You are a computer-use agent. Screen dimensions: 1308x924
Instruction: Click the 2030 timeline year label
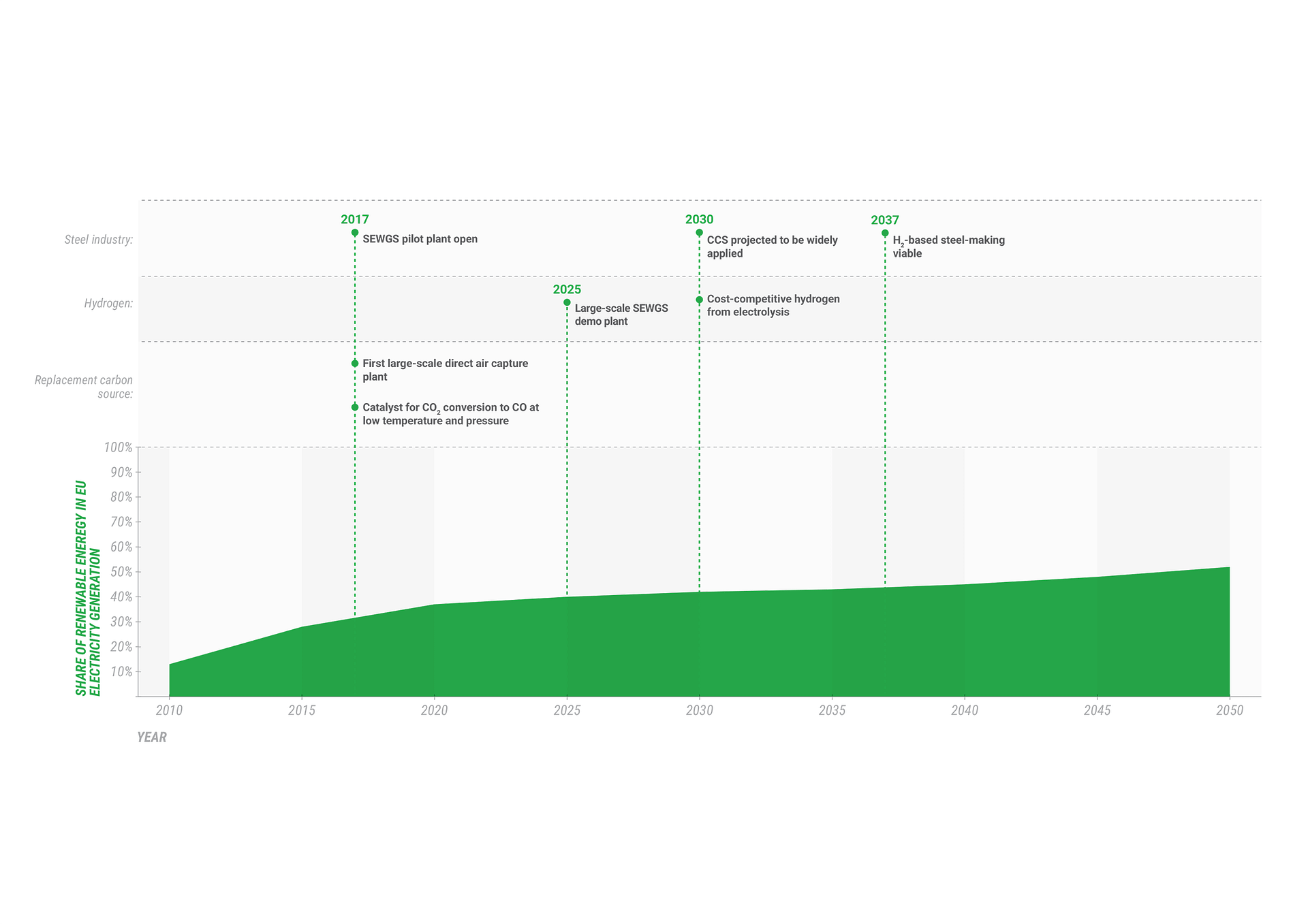pos(699,219)
